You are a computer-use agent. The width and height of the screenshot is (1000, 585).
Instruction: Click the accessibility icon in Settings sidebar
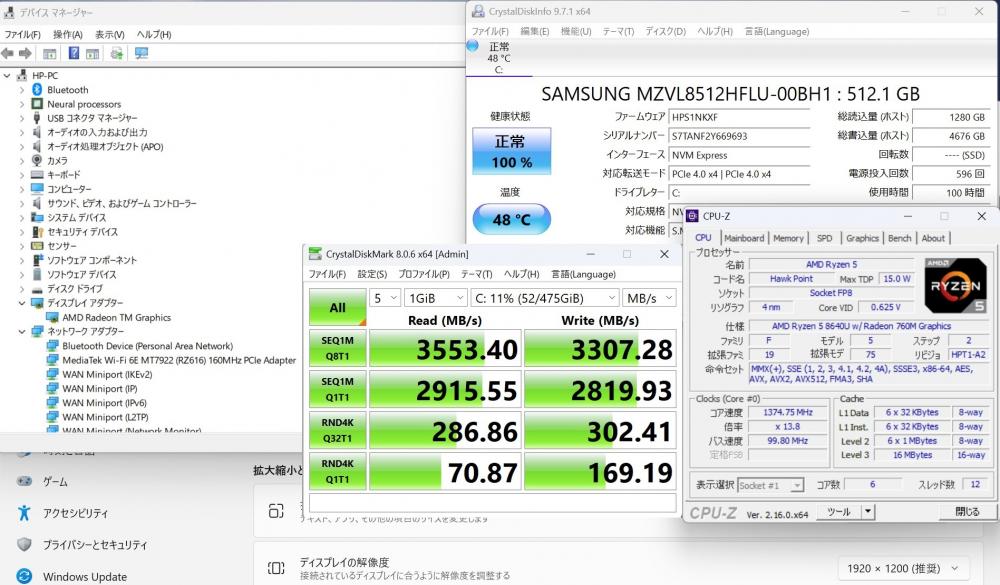tap(24, 513)
